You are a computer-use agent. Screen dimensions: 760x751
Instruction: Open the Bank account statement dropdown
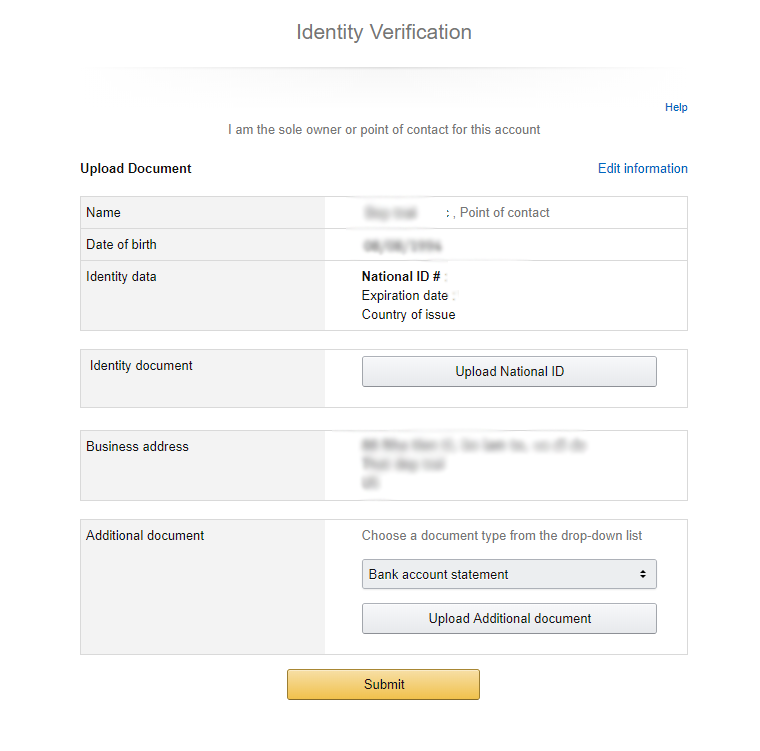pyautogui.click(x=509, y=574)
